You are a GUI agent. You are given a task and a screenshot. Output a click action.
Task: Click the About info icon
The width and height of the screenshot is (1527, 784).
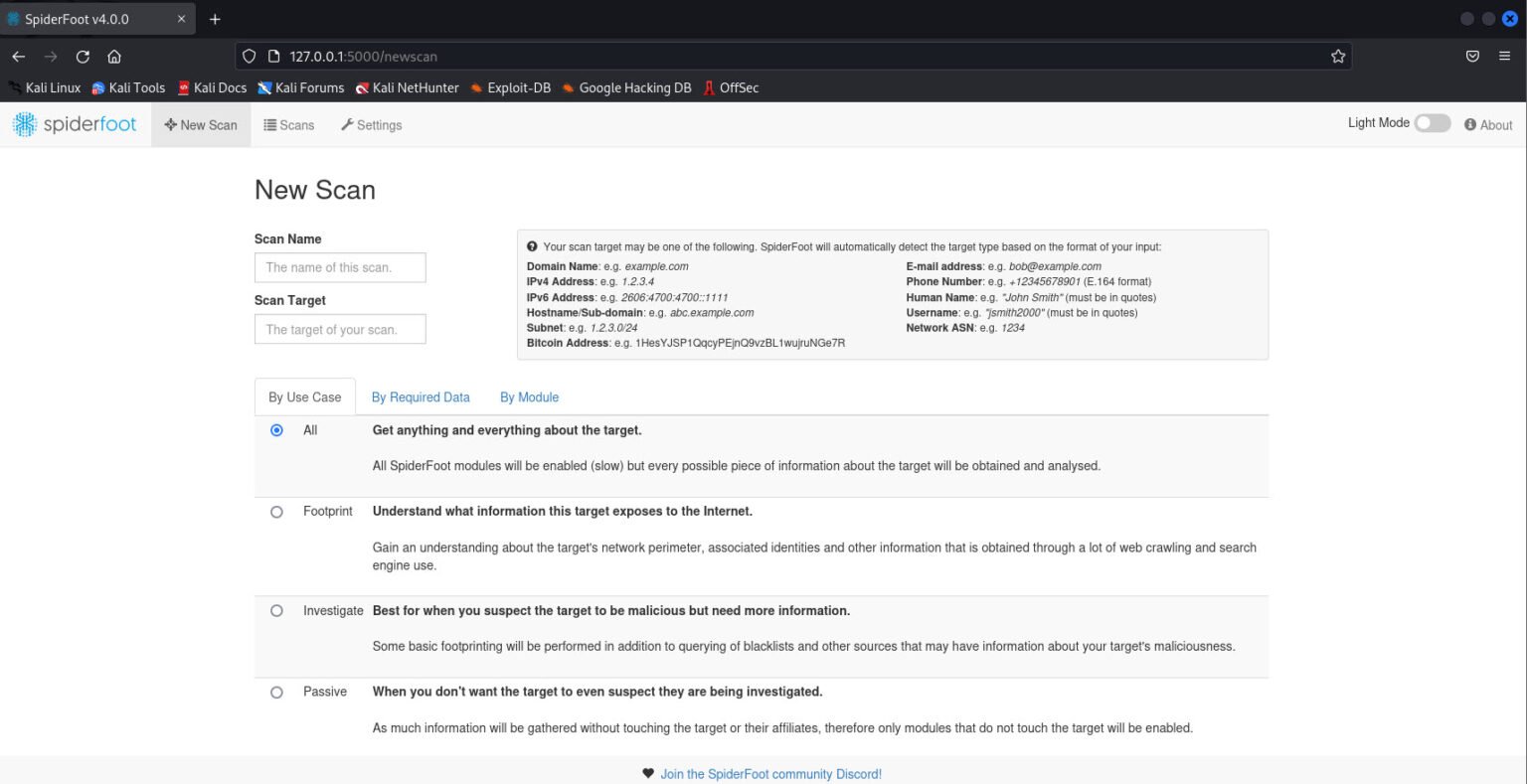(x=1469, y=124)
